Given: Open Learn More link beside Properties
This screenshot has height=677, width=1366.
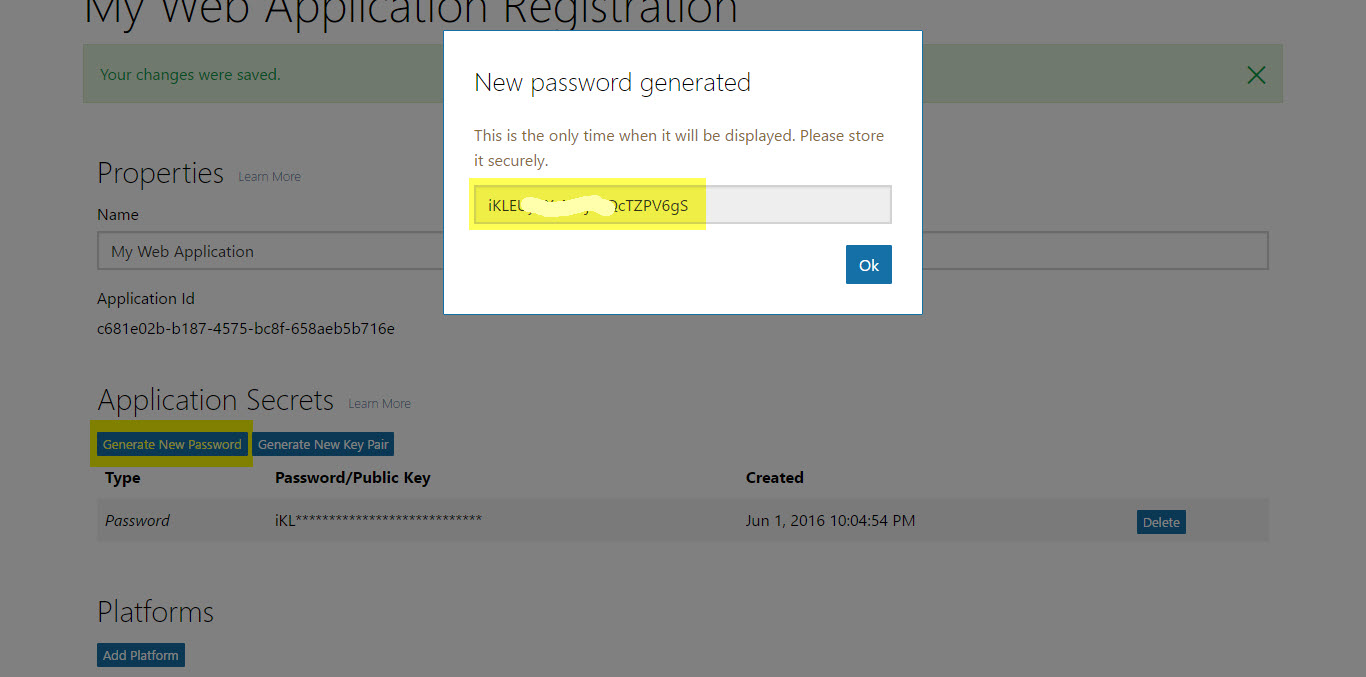Looking at the screenshot, I should tap(269, 177).
